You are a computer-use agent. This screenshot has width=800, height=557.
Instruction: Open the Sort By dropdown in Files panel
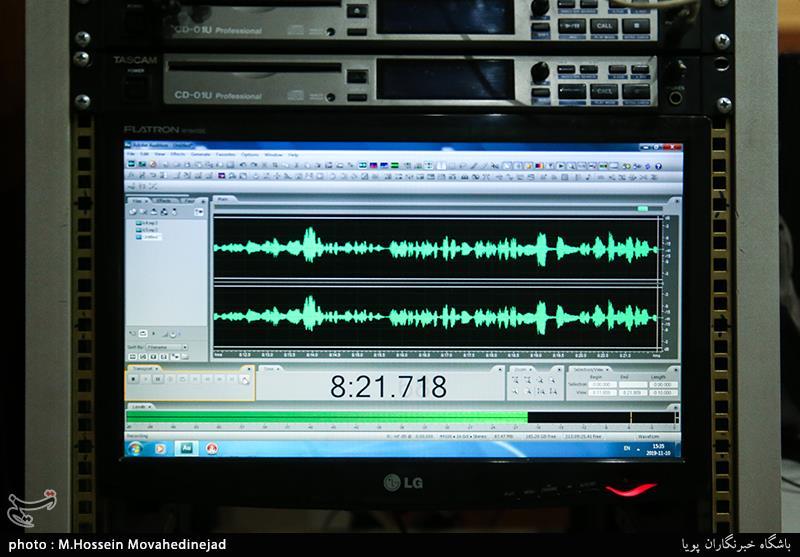166,347
